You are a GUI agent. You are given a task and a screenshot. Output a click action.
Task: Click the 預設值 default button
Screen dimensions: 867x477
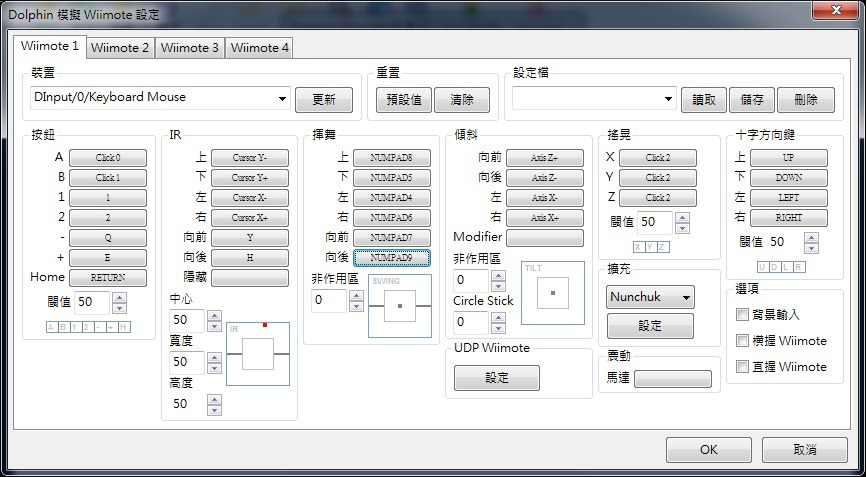point(404,99)
